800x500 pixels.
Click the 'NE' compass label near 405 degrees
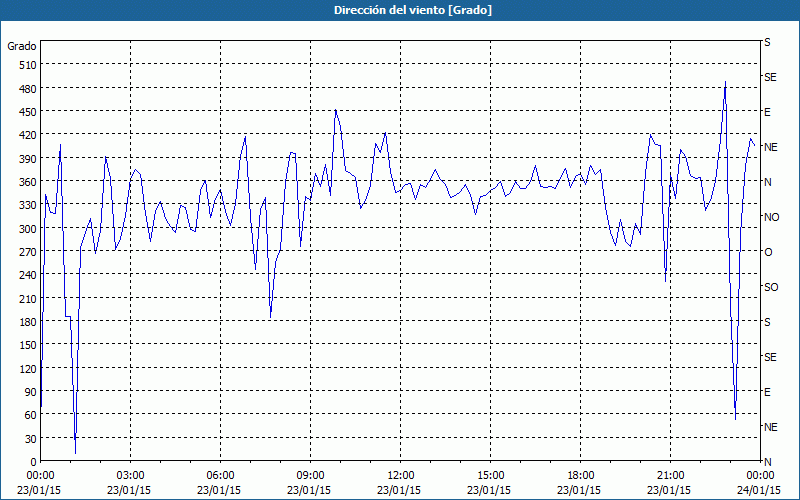click(x=770, y=147)
